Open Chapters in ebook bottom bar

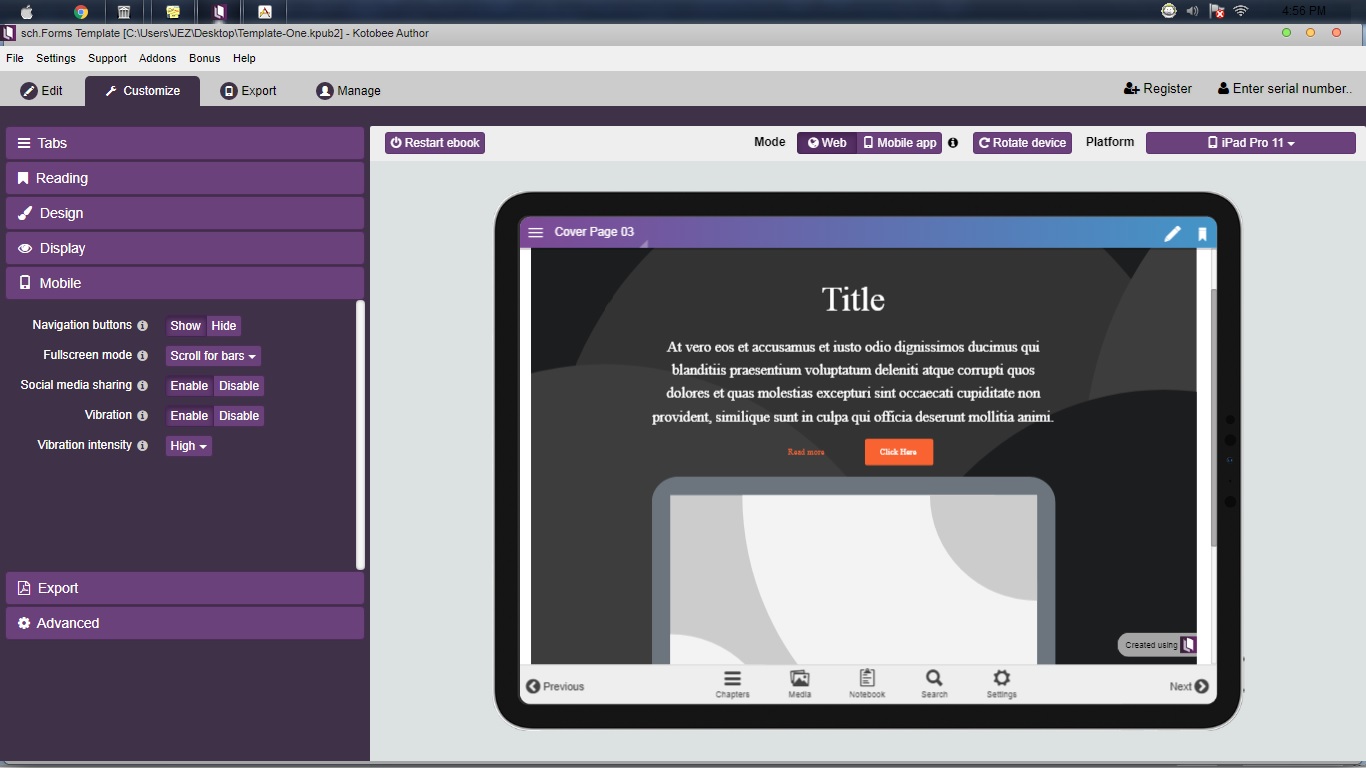click(733, 684)
